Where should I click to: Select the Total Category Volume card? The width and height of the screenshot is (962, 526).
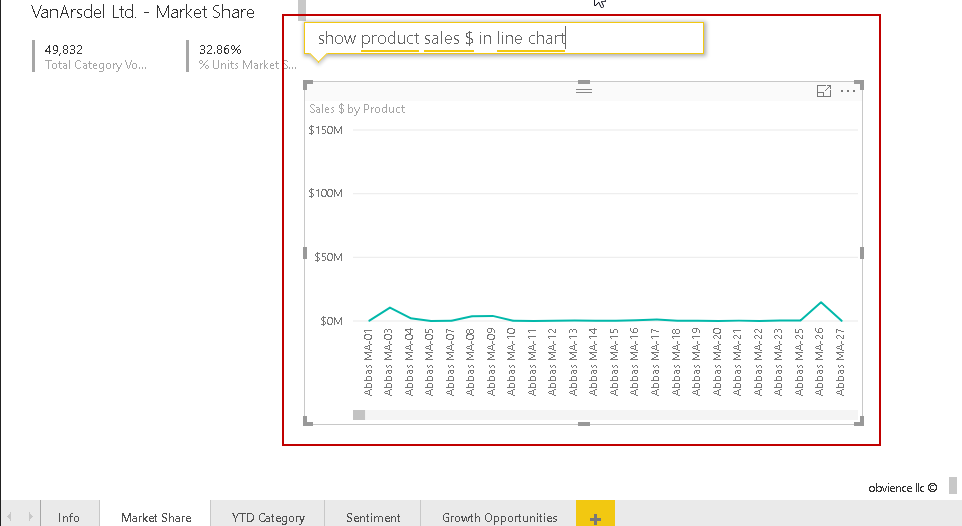[96, 56]
